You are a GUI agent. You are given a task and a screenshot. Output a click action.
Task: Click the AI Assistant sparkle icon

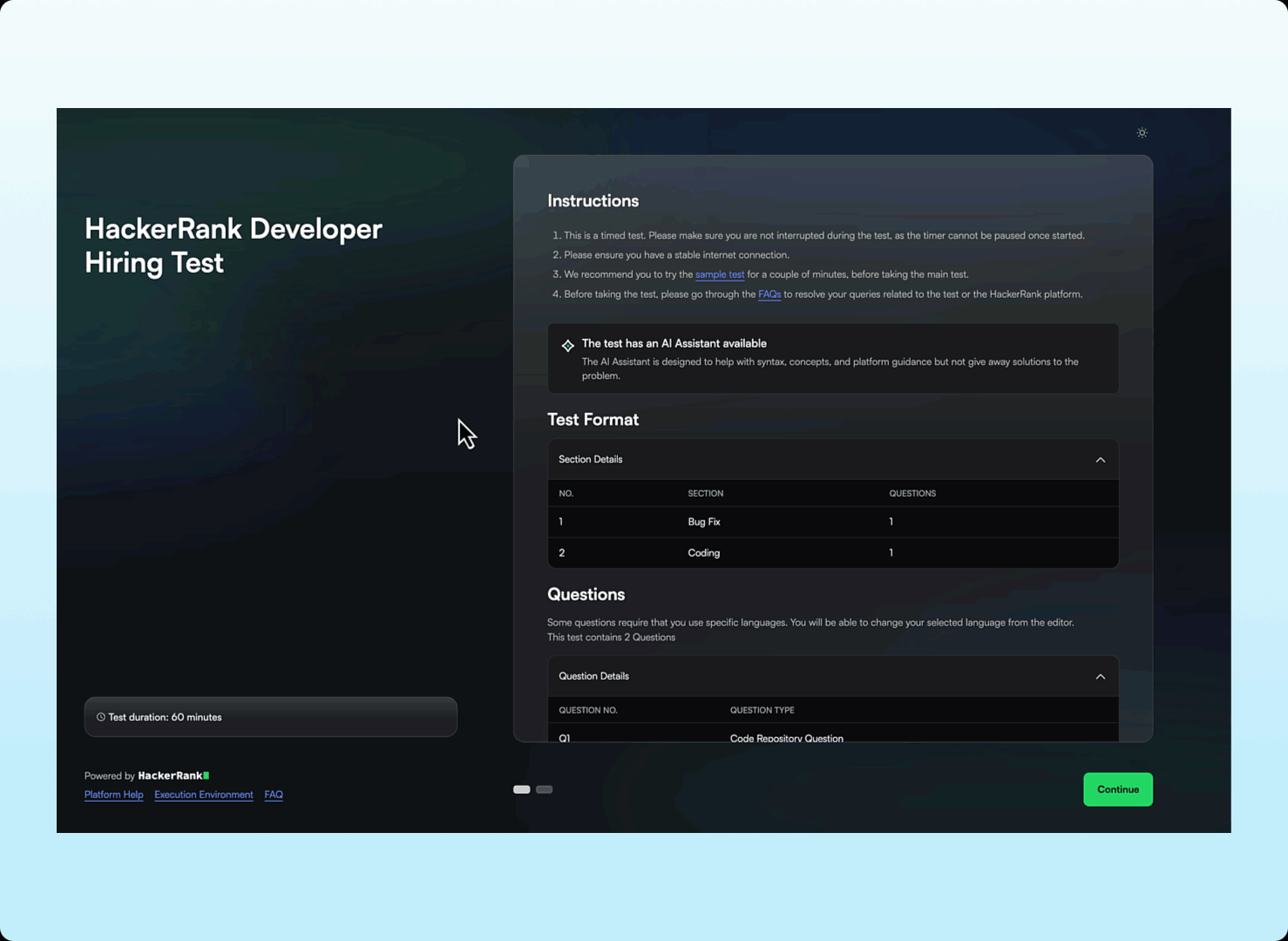[x=567, y=345]
